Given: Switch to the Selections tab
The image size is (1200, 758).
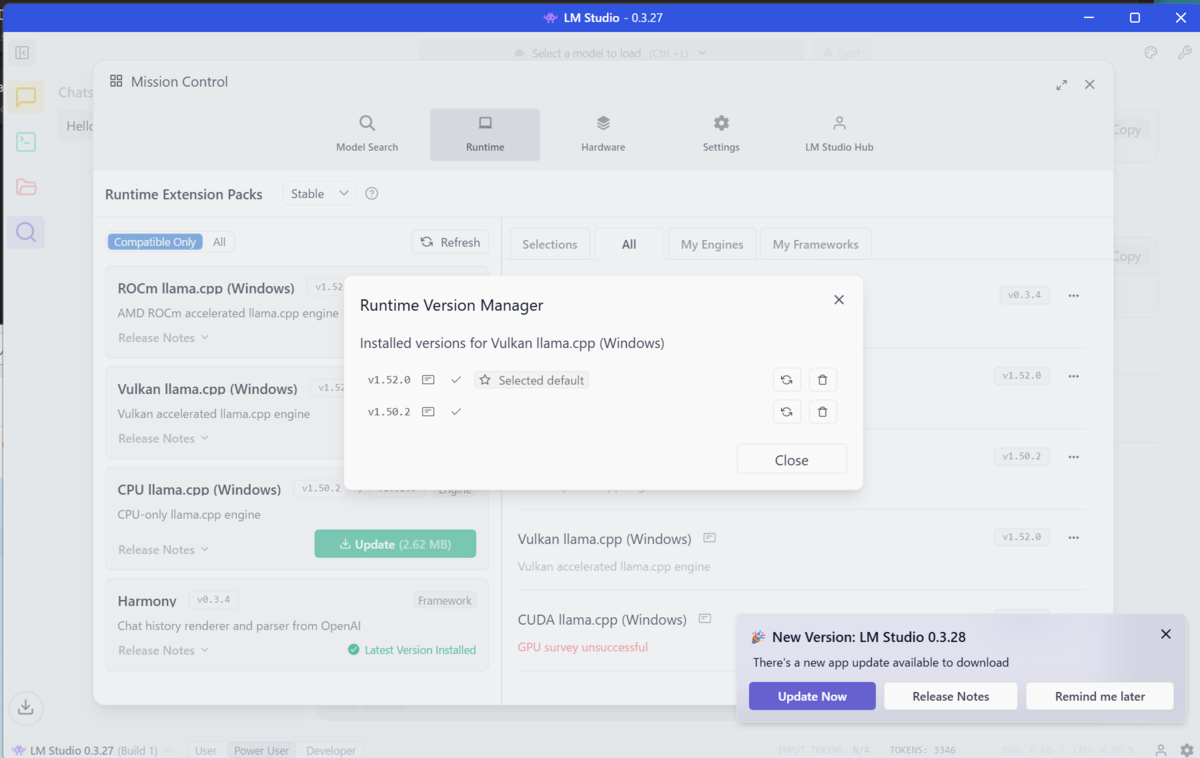Looking at the screenshot, I should click(550, 244).
